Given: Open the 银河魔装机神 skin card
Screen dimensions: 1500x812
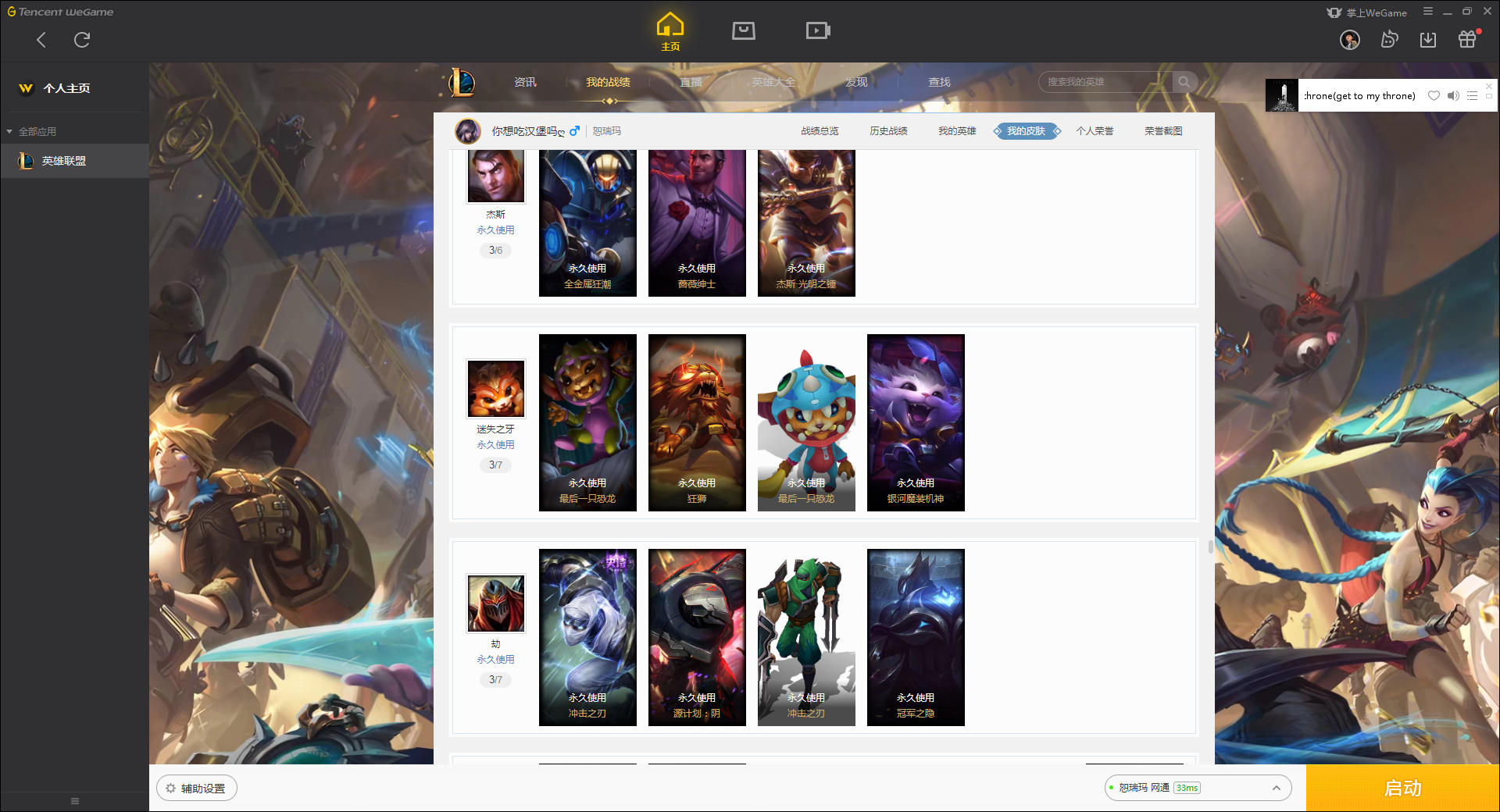Looking at the screenshot, I should pyautogui.click(x=916, y=422).
